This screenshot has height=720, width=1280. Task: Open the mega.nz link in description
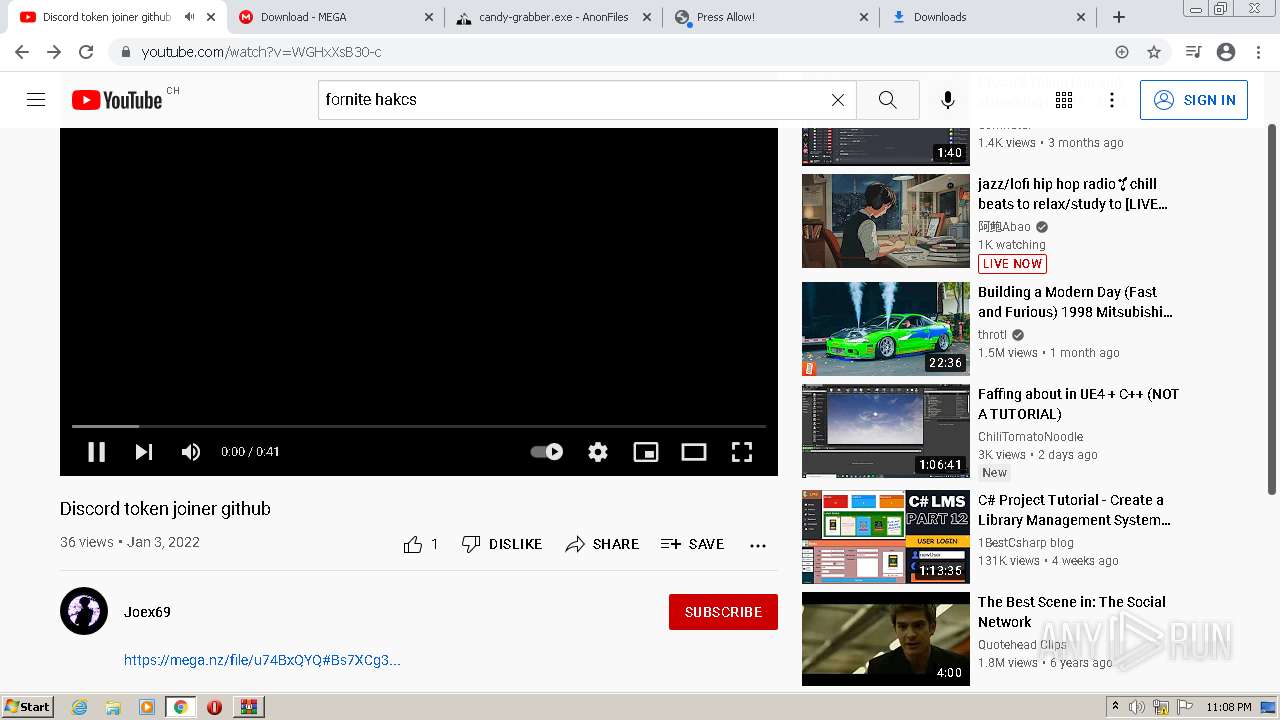point(262,660)
